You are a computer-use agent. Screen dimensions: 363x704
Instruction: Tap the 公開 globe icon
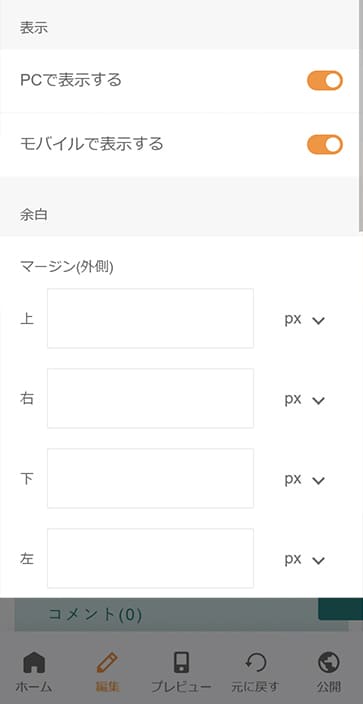[x=328, y=663]
